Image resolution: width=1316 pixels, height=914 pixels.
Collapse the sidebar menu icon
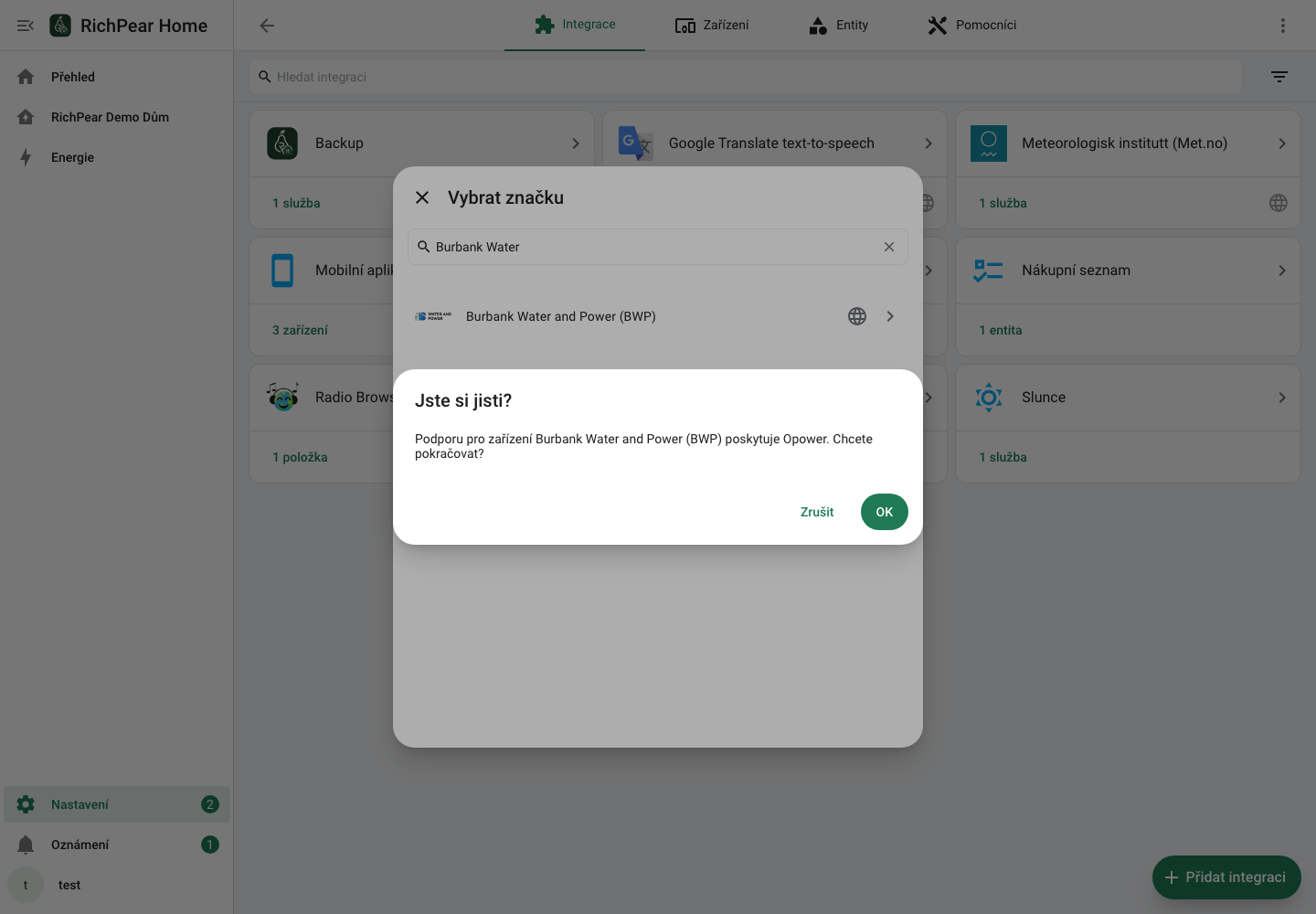(x=26, y=26)
